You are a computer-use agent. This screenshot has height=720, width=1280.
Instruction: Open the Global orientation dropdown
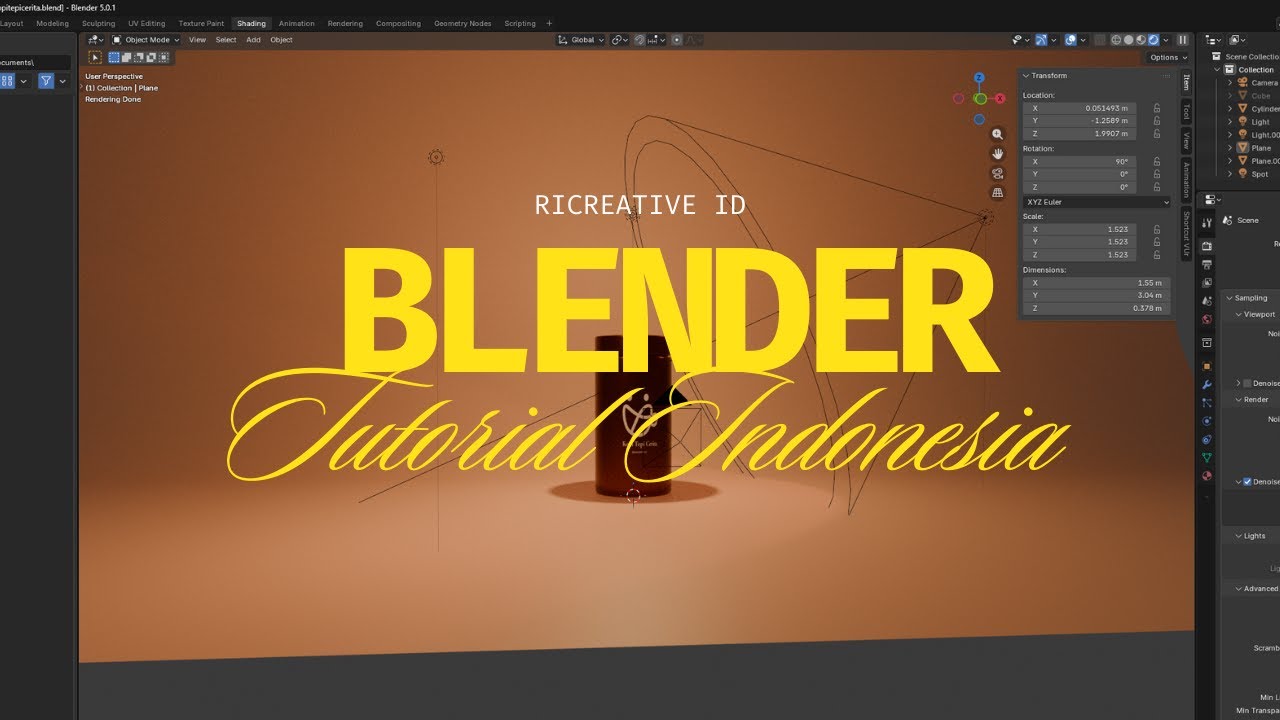(x=581, y=40)
